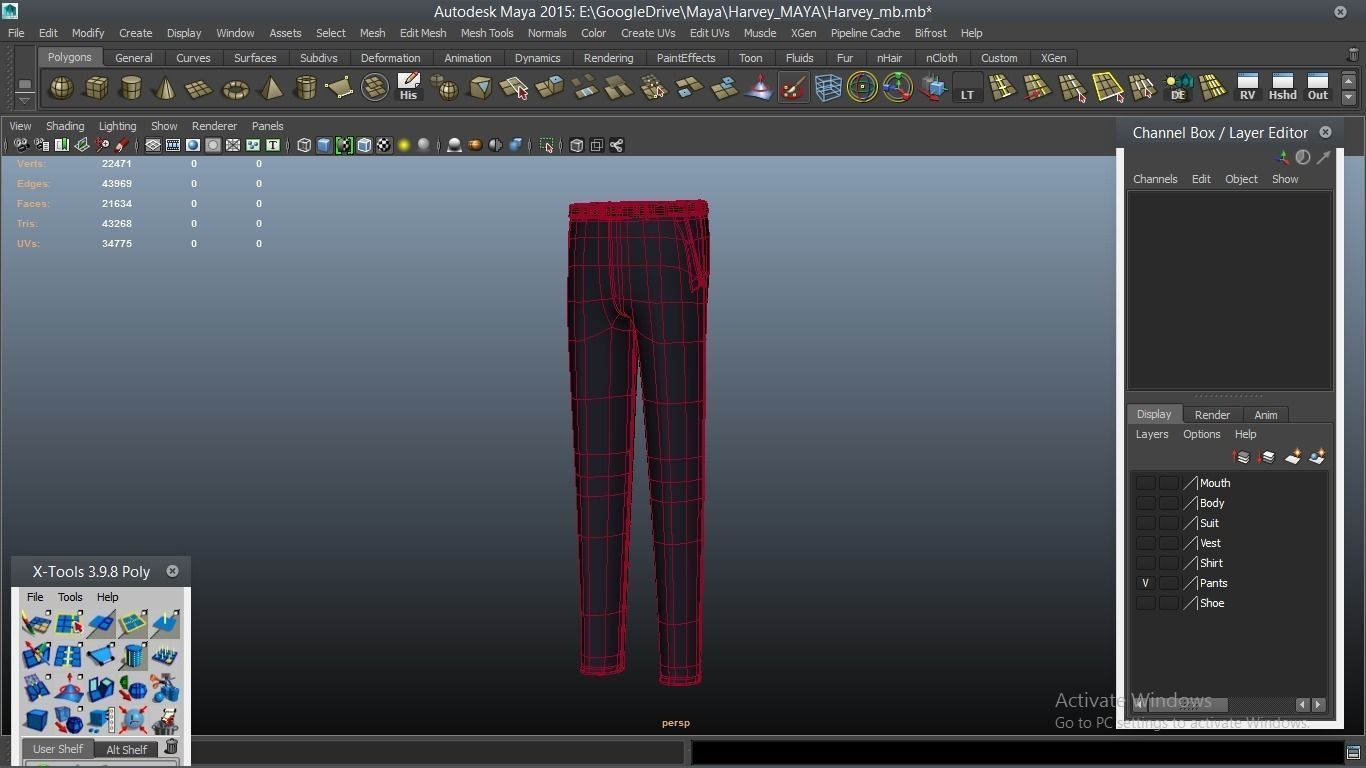
Task: Click the trash icon in X-Tools
Action: pos(171,747)
